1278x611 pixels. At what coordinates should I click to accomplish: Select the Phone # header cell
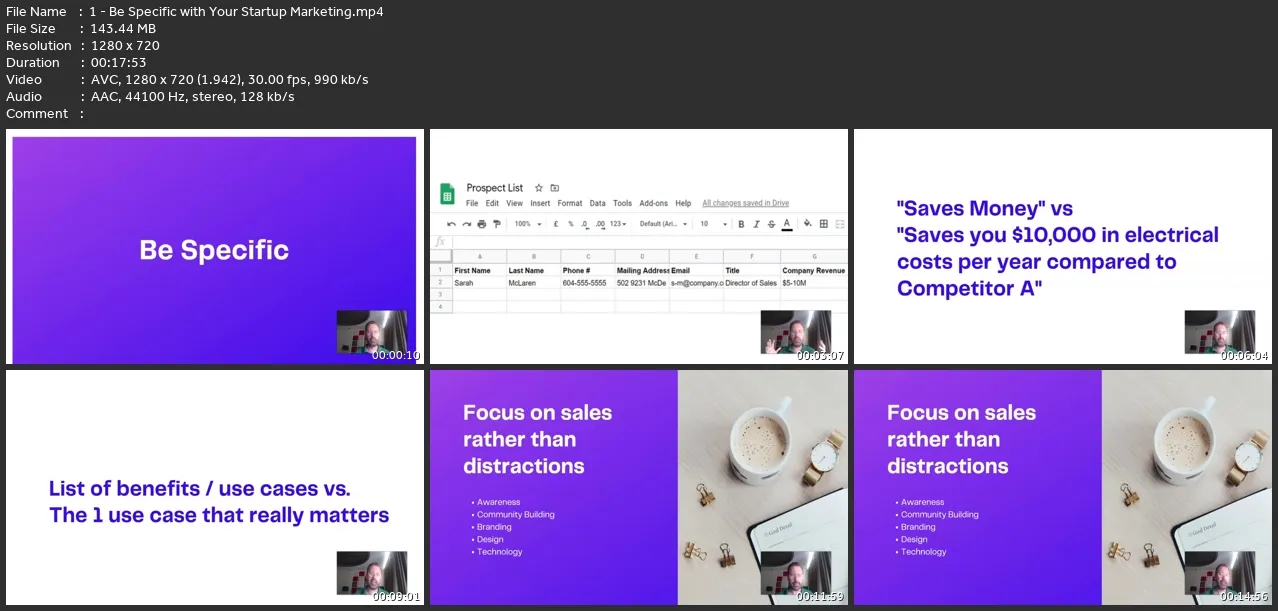point(588,270)
